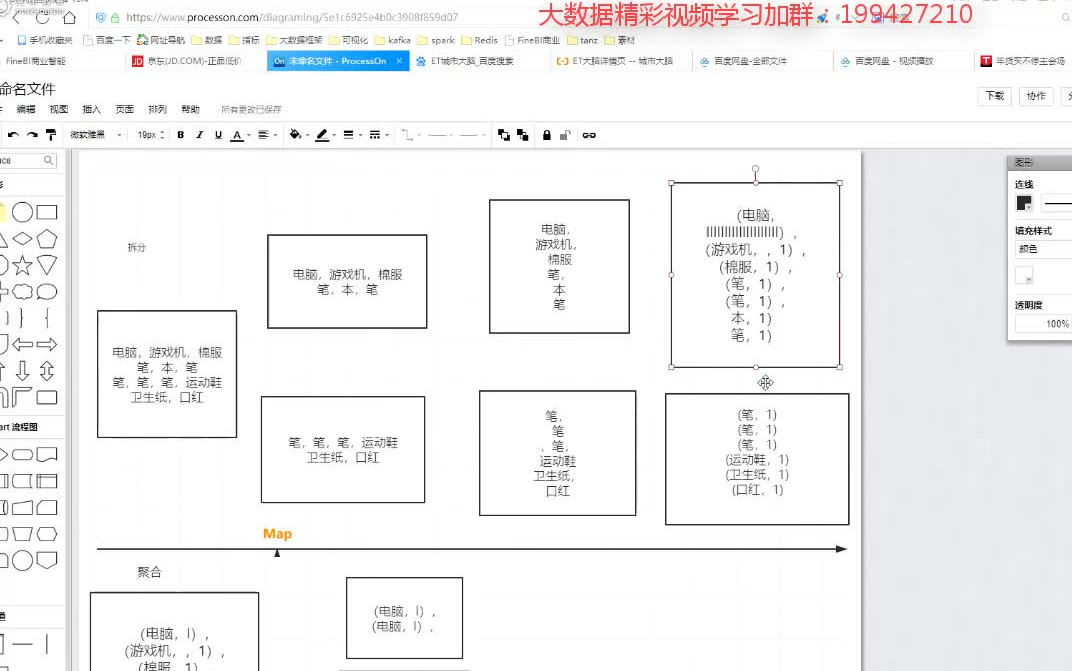Open the line style dropdown
The image size is (1072, 671).
pyautogui.click(x=350, y=135)
